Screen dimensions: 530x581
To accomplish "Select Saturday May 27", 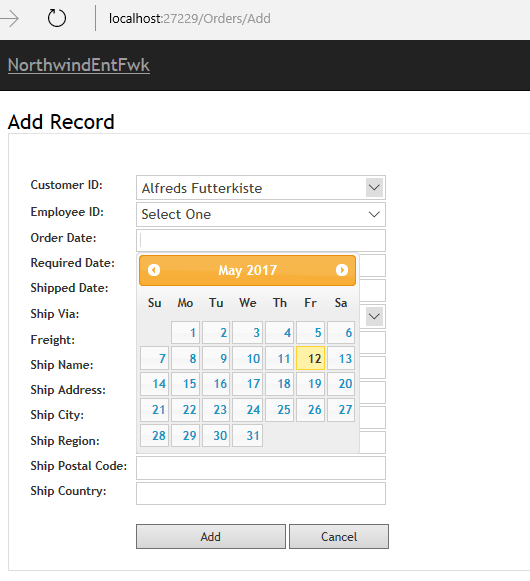I will click(341, 410).
